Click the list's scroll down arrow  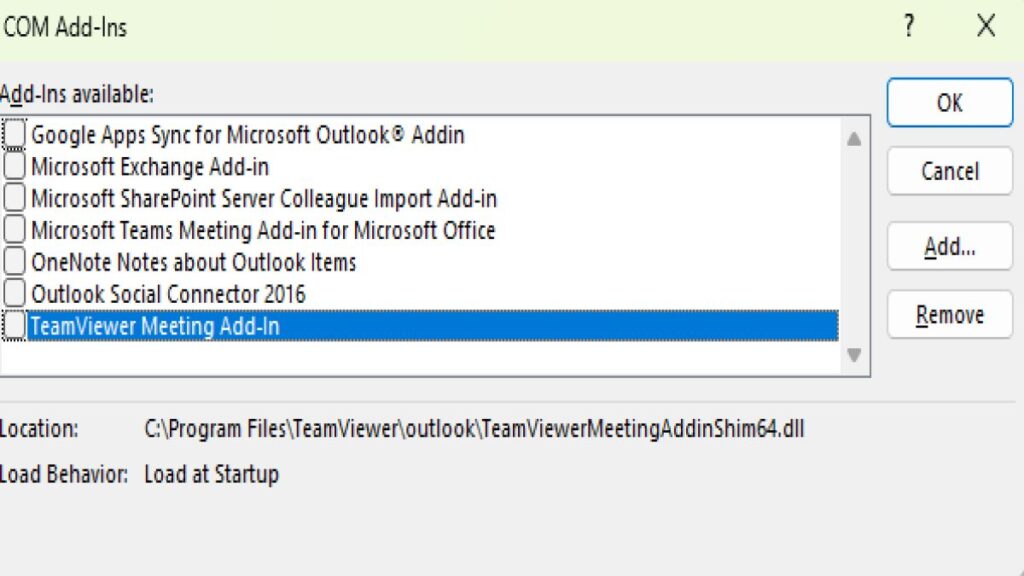(x=854, y=355)
